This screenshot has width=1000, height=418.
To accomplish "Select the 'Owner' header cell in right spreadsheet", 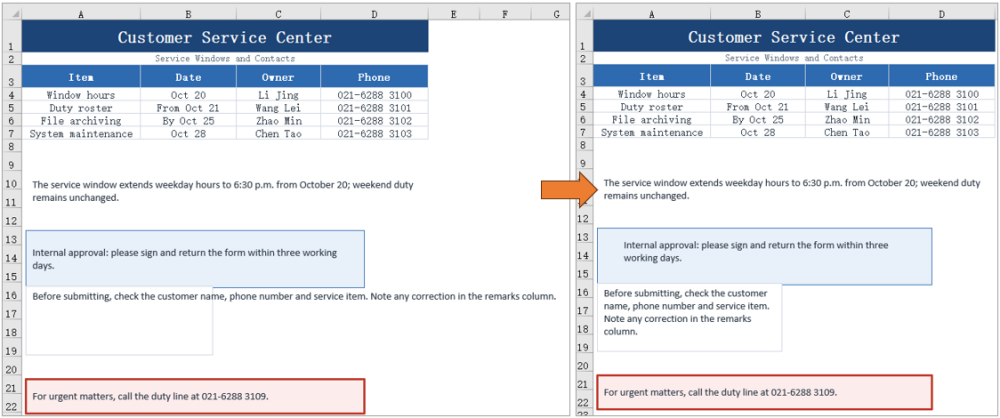I will [x=847, y=76].
